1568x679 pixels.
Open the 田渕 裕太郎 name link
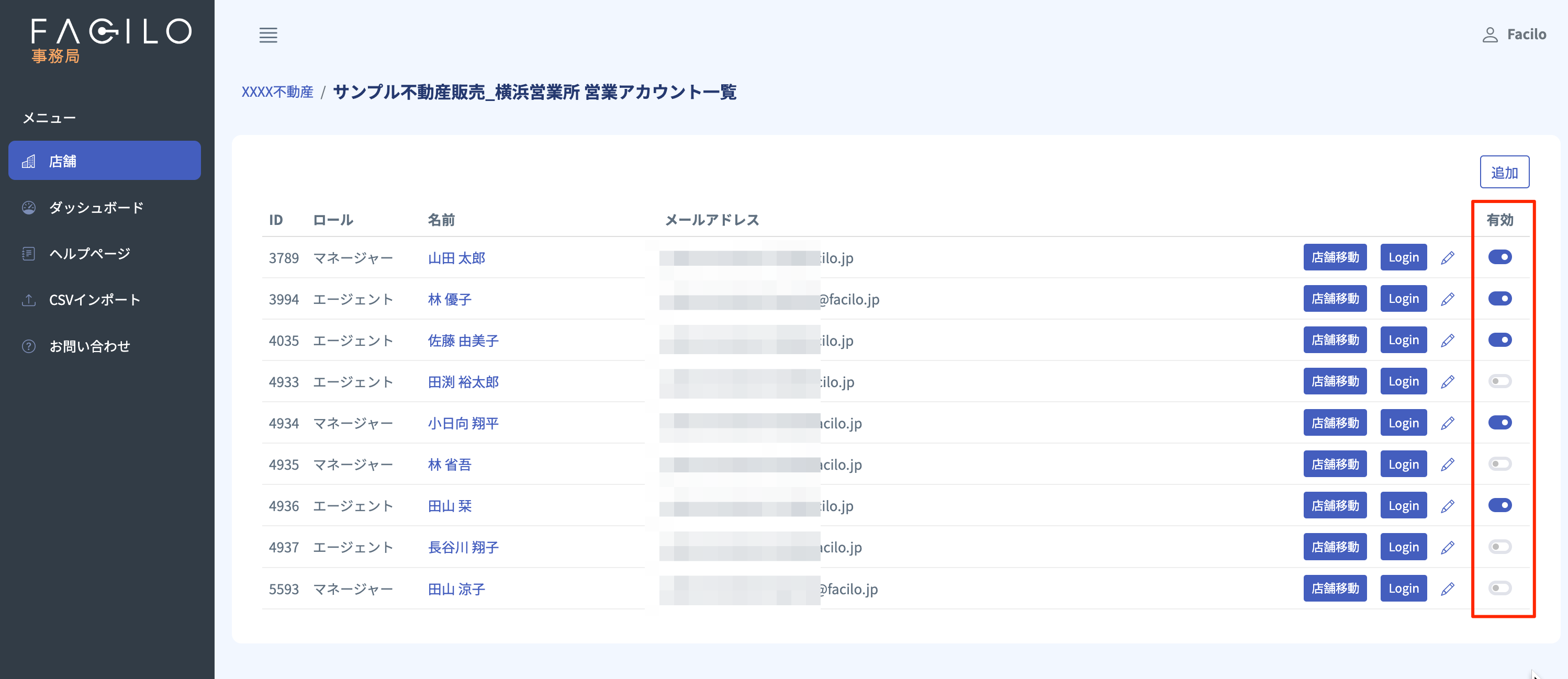[x=463, y=382]
